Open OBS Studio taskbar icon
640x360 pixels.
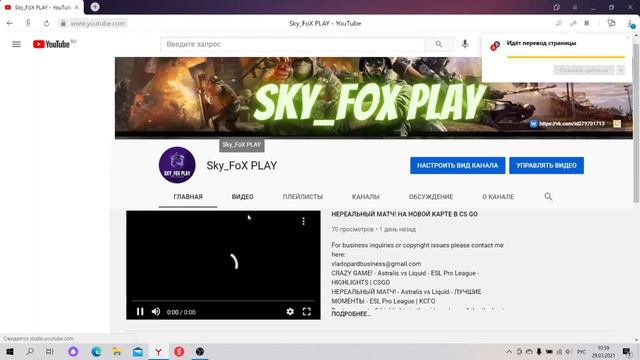coord(200,351)
